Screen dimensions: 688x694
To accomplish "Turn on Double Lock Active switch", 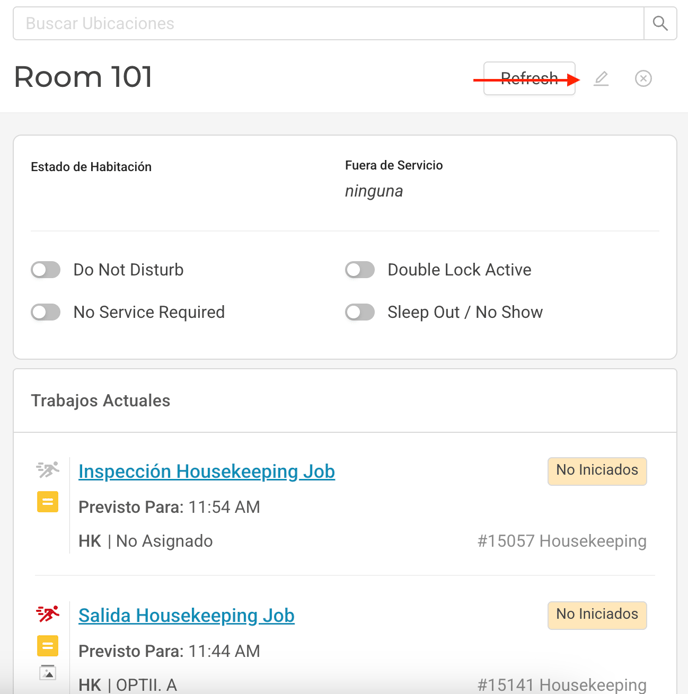I will 360,270.
